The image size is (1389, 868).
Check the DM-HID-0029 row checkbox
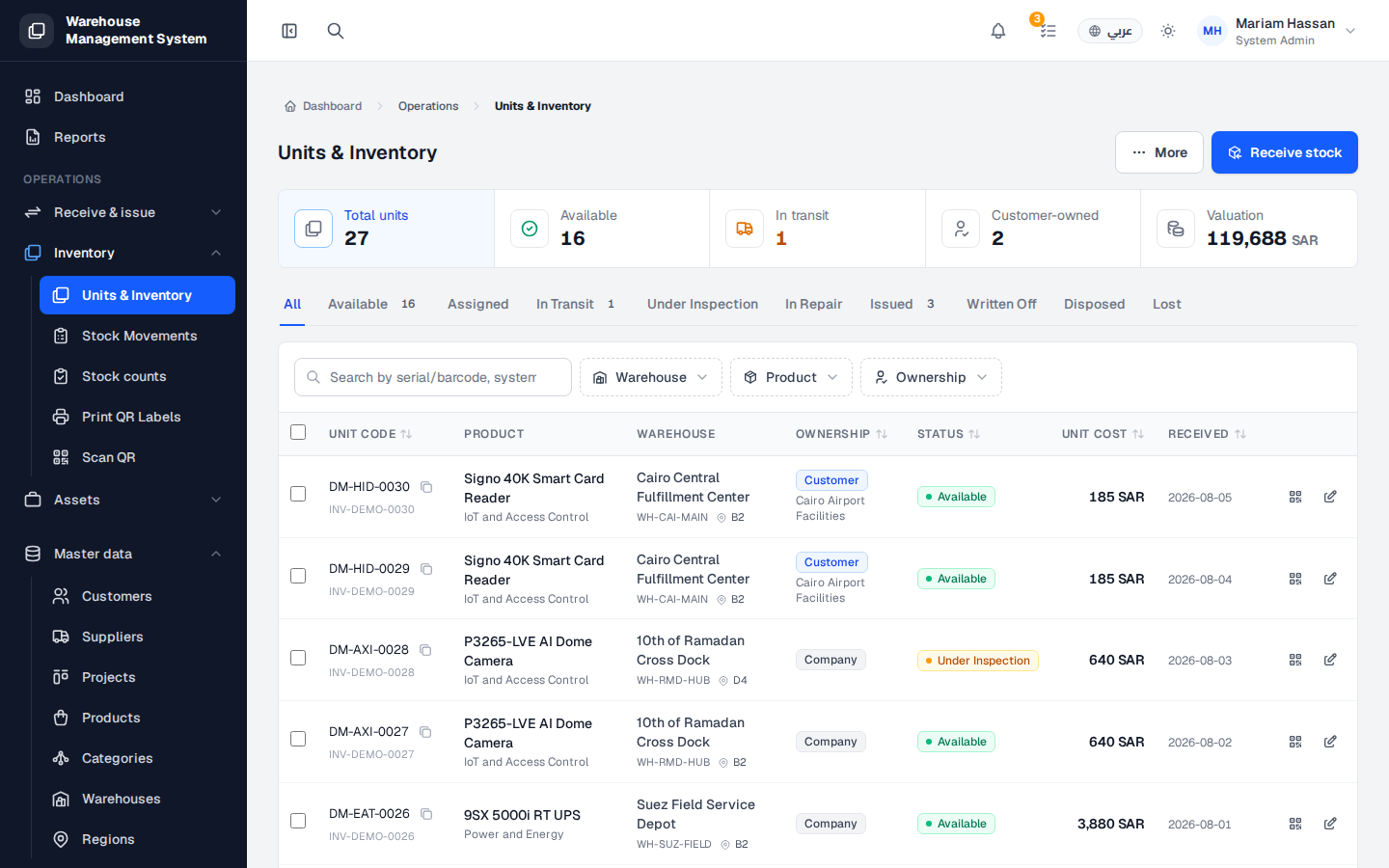point(298,576)
